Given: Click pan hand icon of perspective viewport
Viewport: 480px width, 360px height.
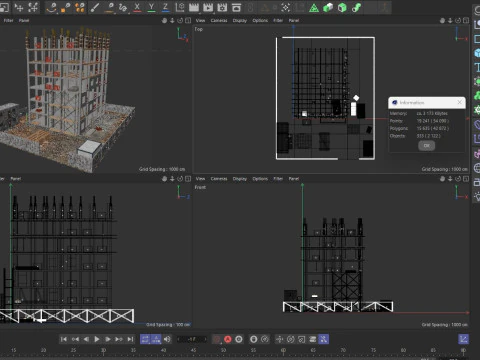Looking at the screenshot, I should [164, 21].
